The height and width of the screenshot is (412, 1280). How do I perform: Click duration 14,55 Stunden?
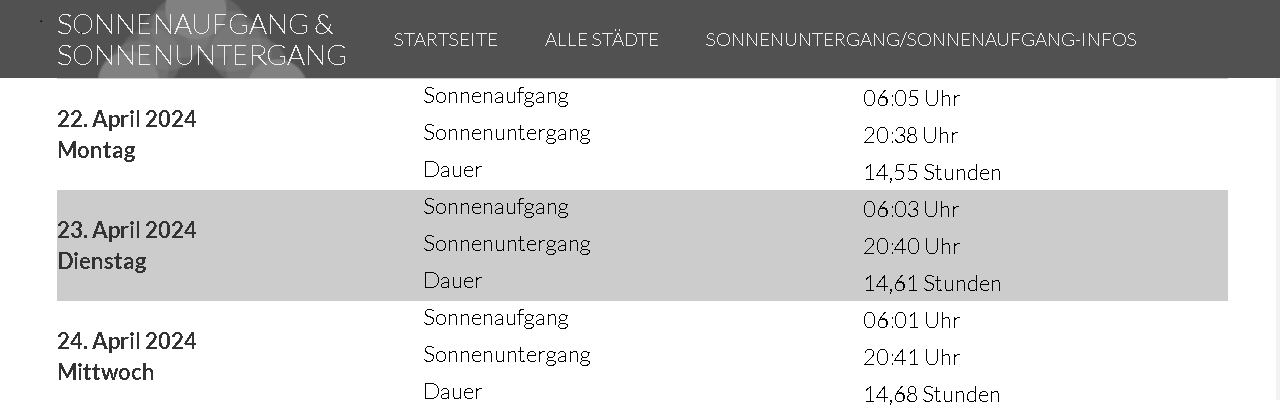point(931,173)
